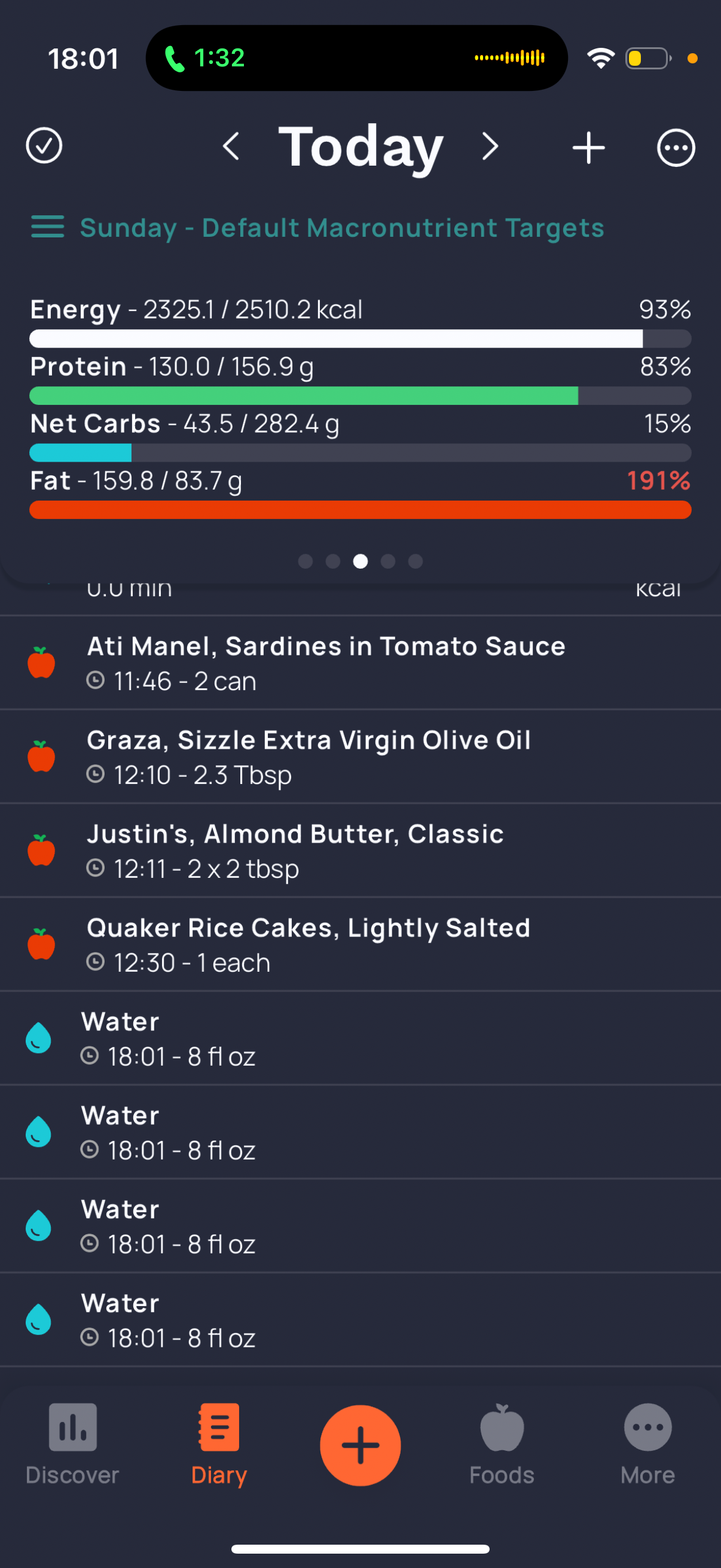Tap the plus icon in top header
Image resolution: width=721 pixels, height=1568 pixels.
point(588,147)
